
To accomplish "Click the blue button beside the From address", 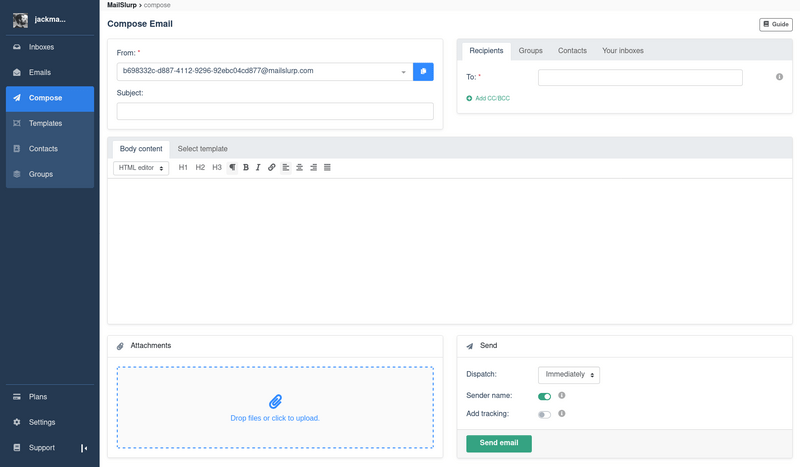I will click(423, 71).
